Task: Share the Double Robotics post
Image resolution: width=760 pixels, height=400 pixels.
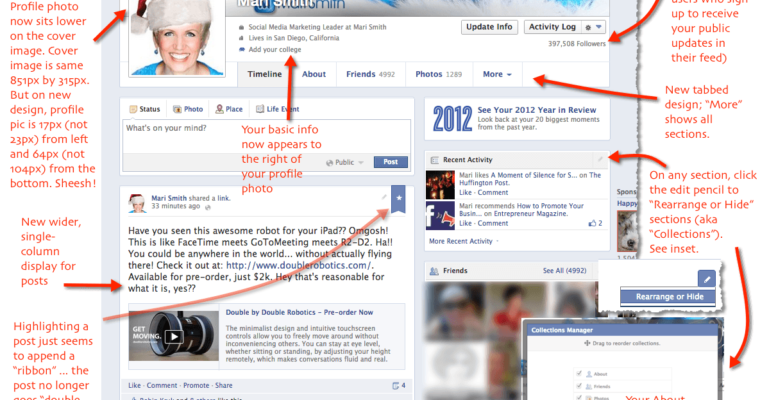Action: coord(223,385)
